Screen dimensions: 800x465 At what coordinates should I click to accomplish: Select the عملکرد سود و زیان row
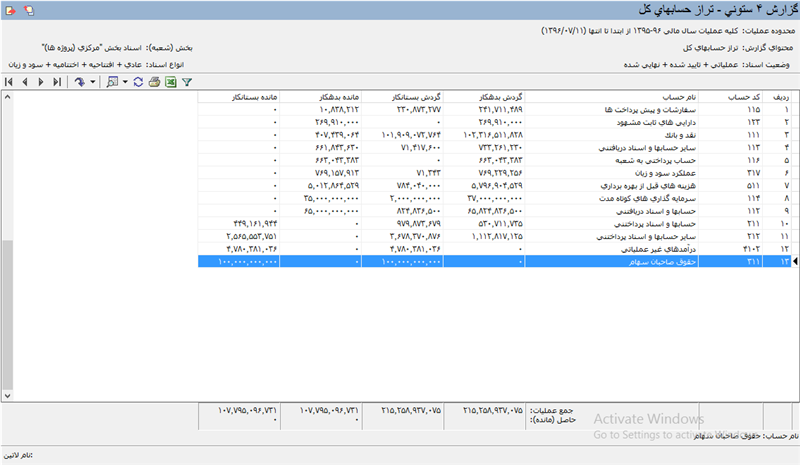(x=662, y=172)
